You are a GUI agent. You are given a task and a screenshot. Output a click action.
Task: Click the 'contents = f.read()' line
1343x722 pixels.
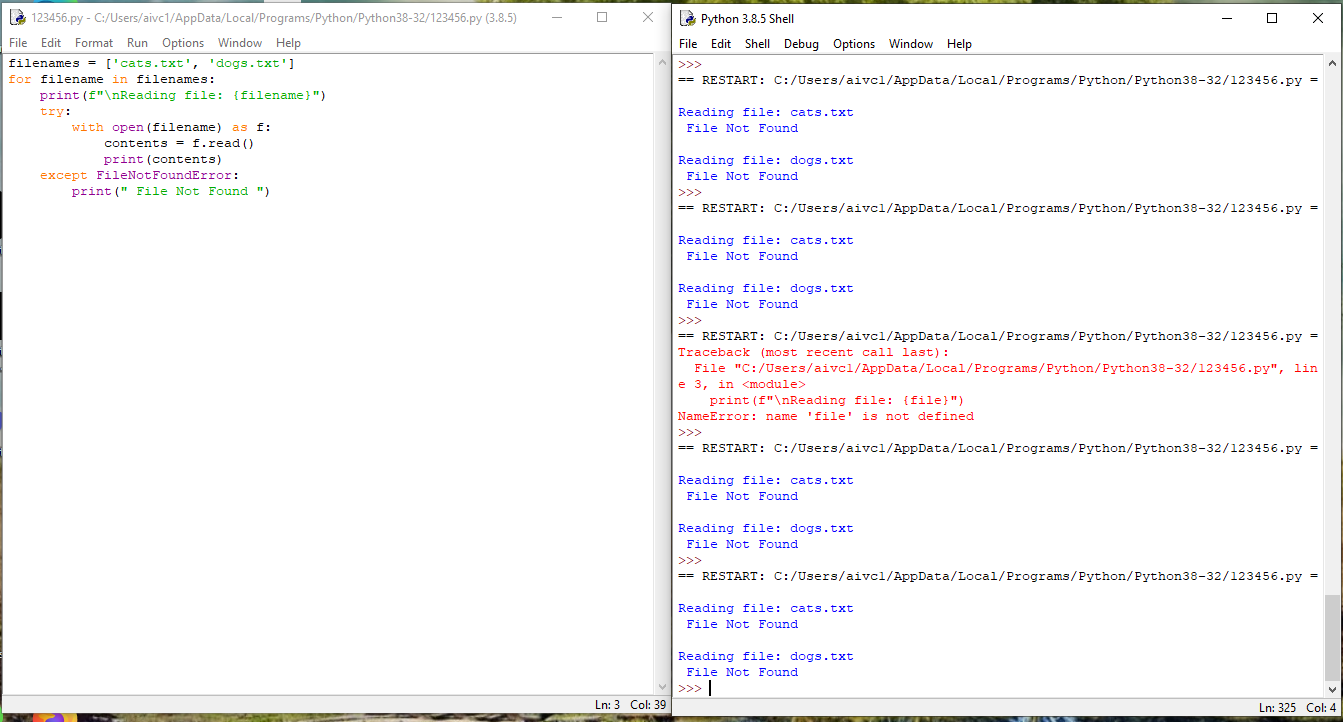(179, 143)
